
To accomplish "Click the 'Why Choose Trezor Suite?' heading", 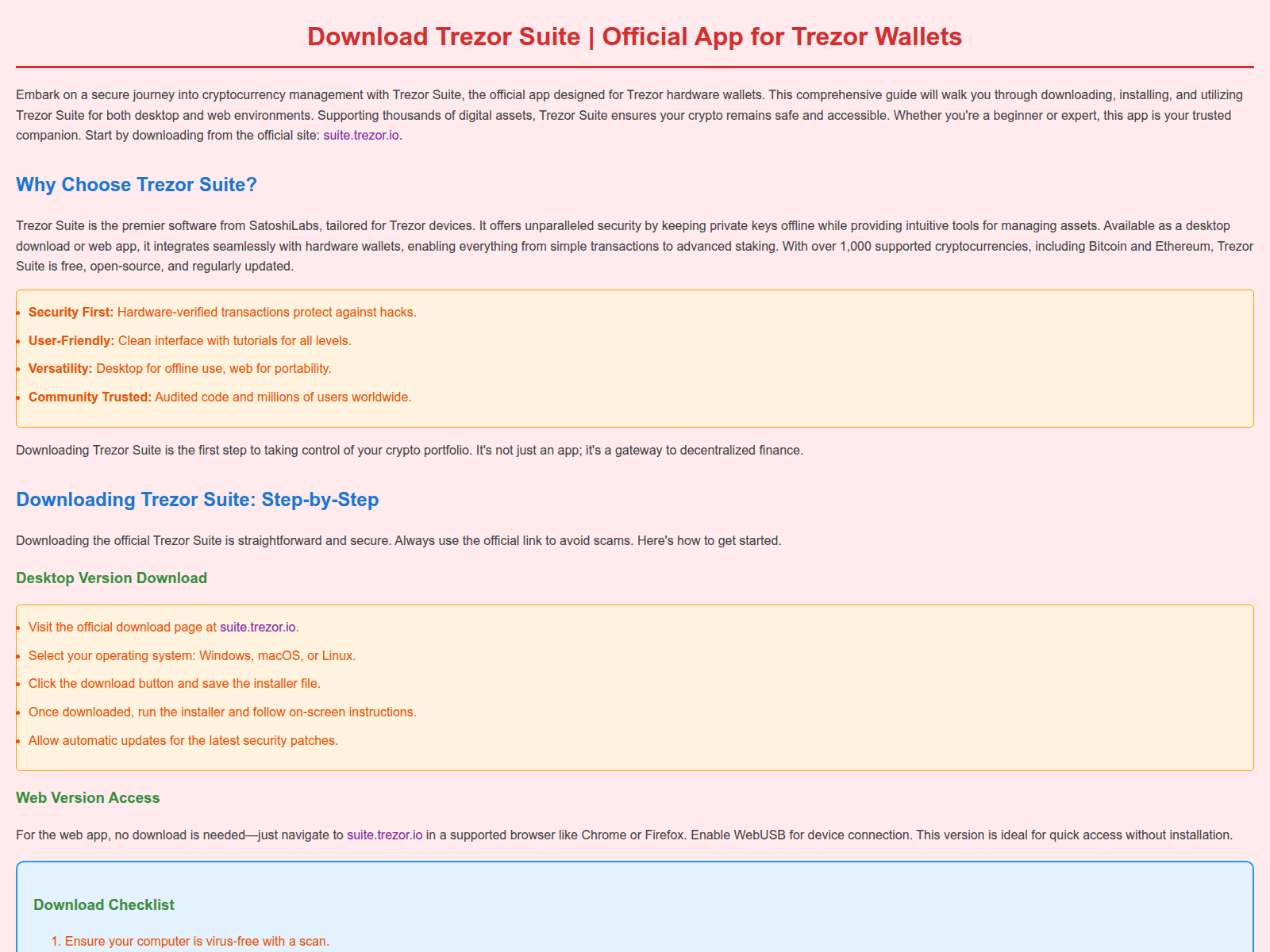I will tap(137, 185).
